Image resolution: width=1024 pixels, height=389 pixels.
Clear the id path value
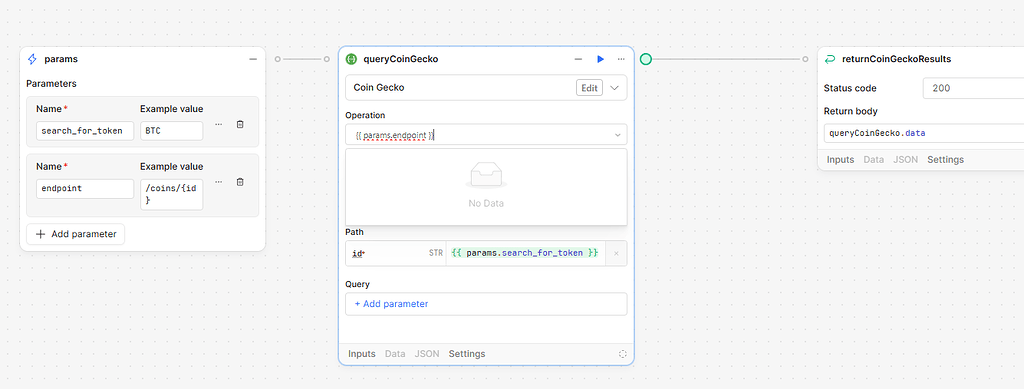616,253
